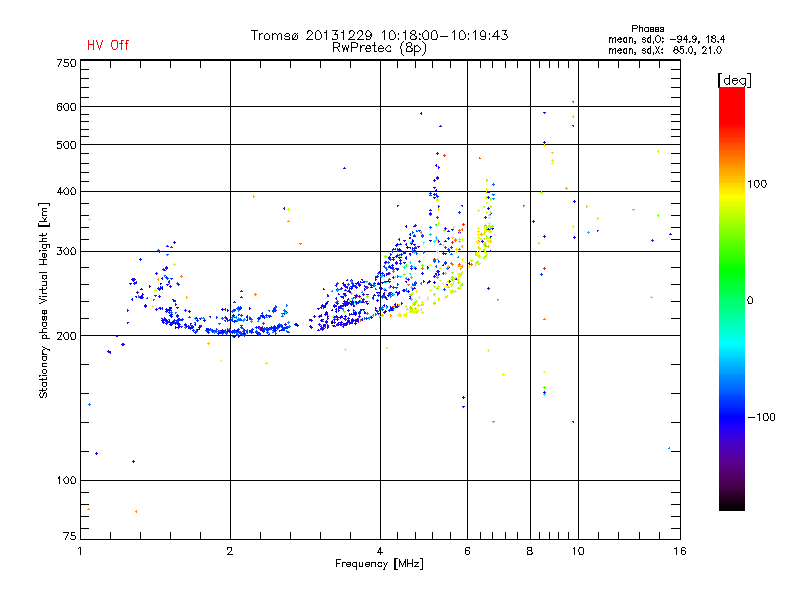Image resolution: width=800 pixels, height=600 pixels.
Task: Click the x-axis tick label '16'
Action: pyautogui.click(x=680, y=551)
